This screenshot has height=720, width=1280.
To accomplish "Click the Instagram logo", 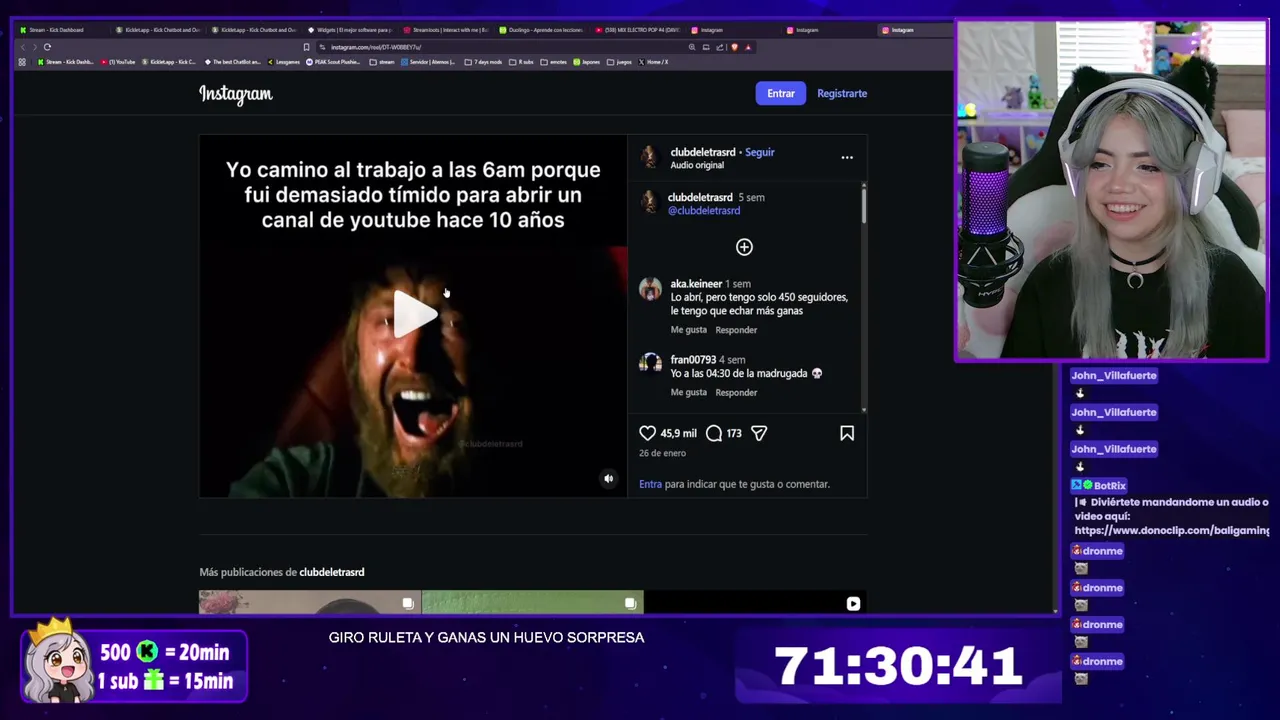I will tap(236, 94).
